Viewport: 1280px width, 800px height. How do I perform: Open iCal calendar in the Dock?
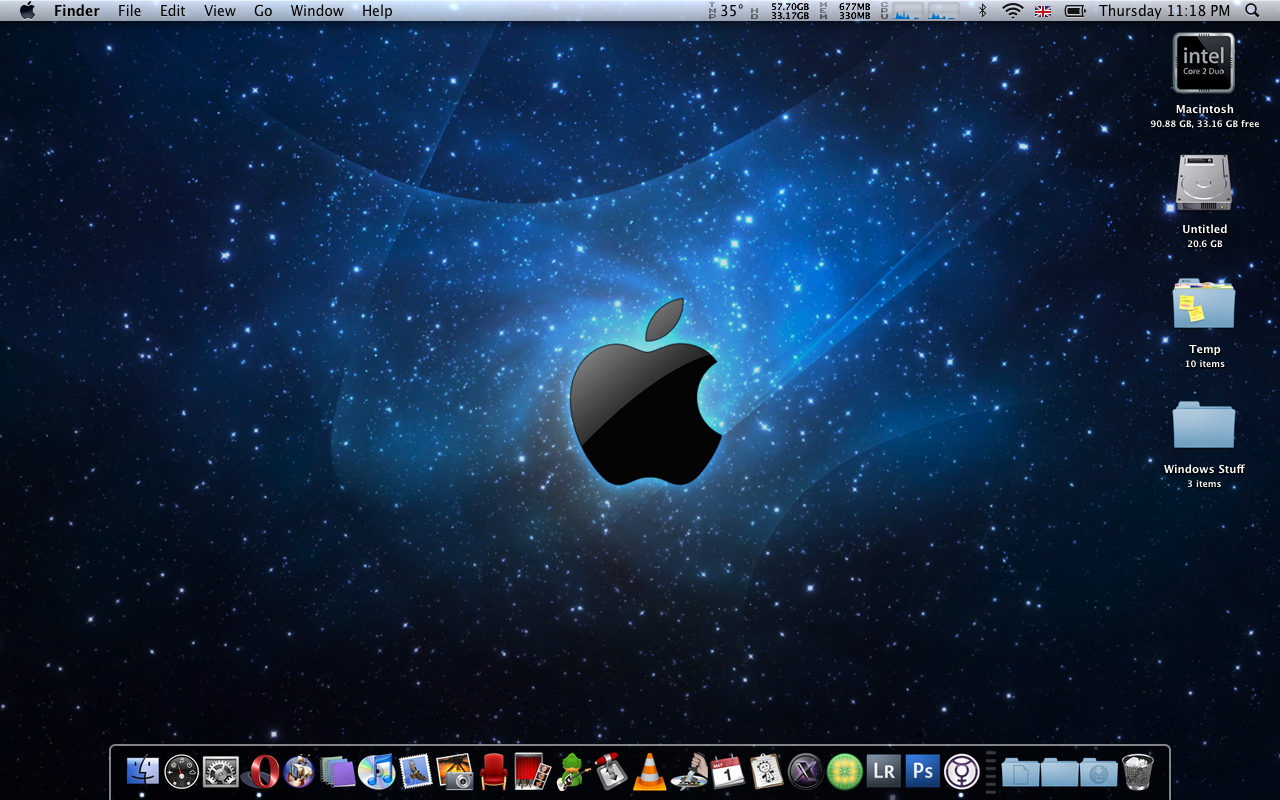pos(728,771)
